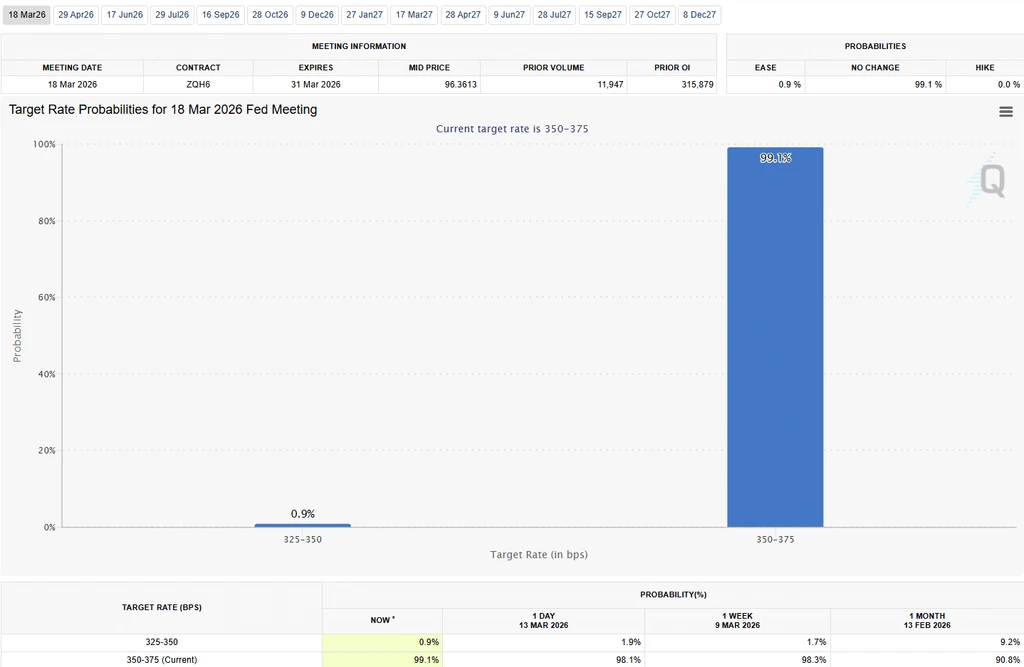View the 9 Dec26 meeting tab

tap(317, 14)
